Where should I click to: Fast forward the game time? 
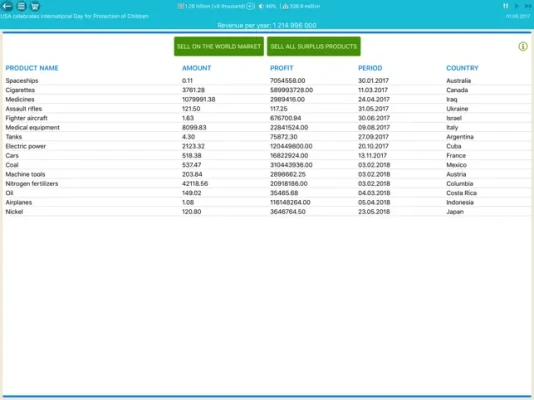click(x=528, y=6)
